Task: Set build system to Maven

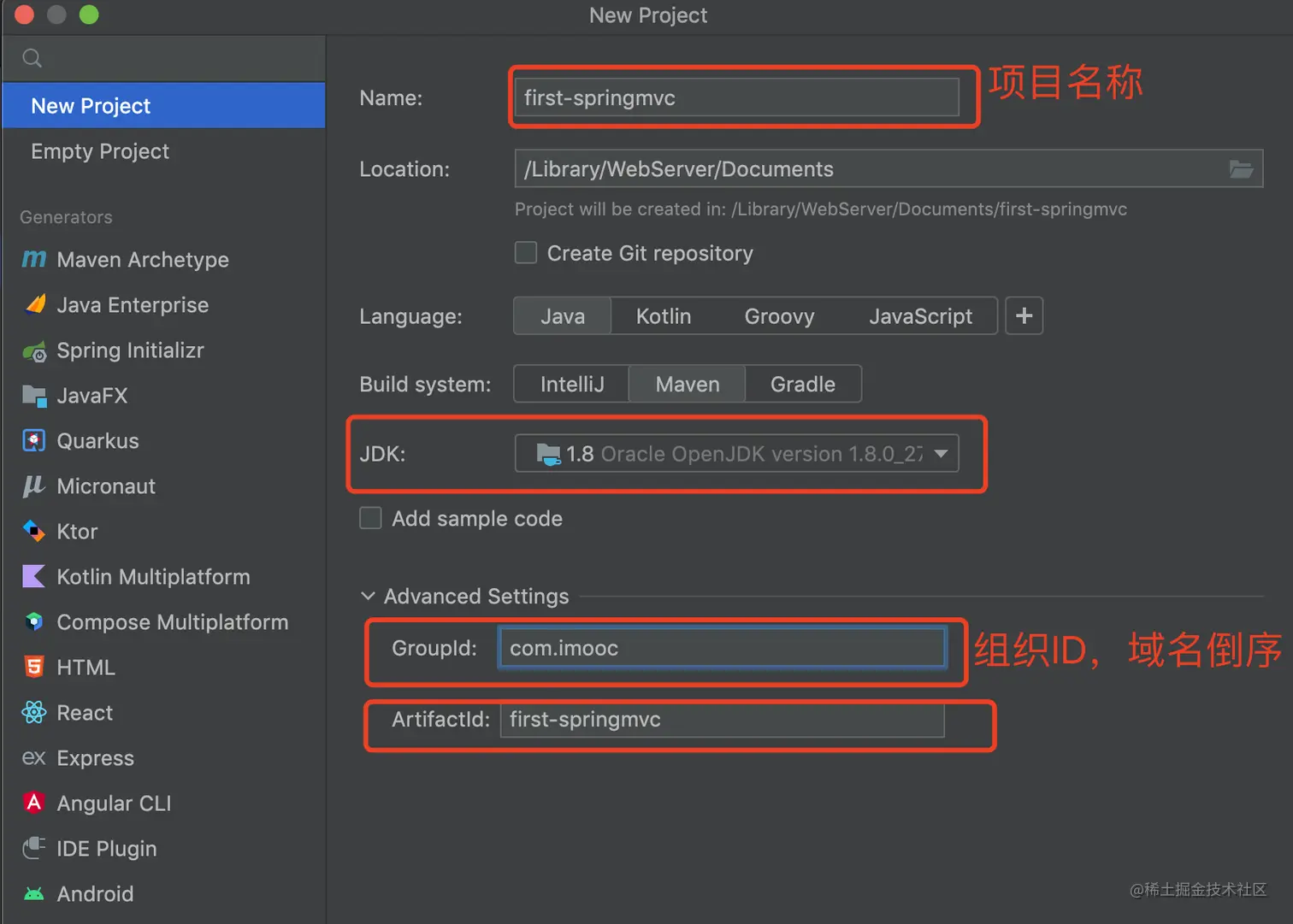Action: pyautogui.click(x=688, y=384)
